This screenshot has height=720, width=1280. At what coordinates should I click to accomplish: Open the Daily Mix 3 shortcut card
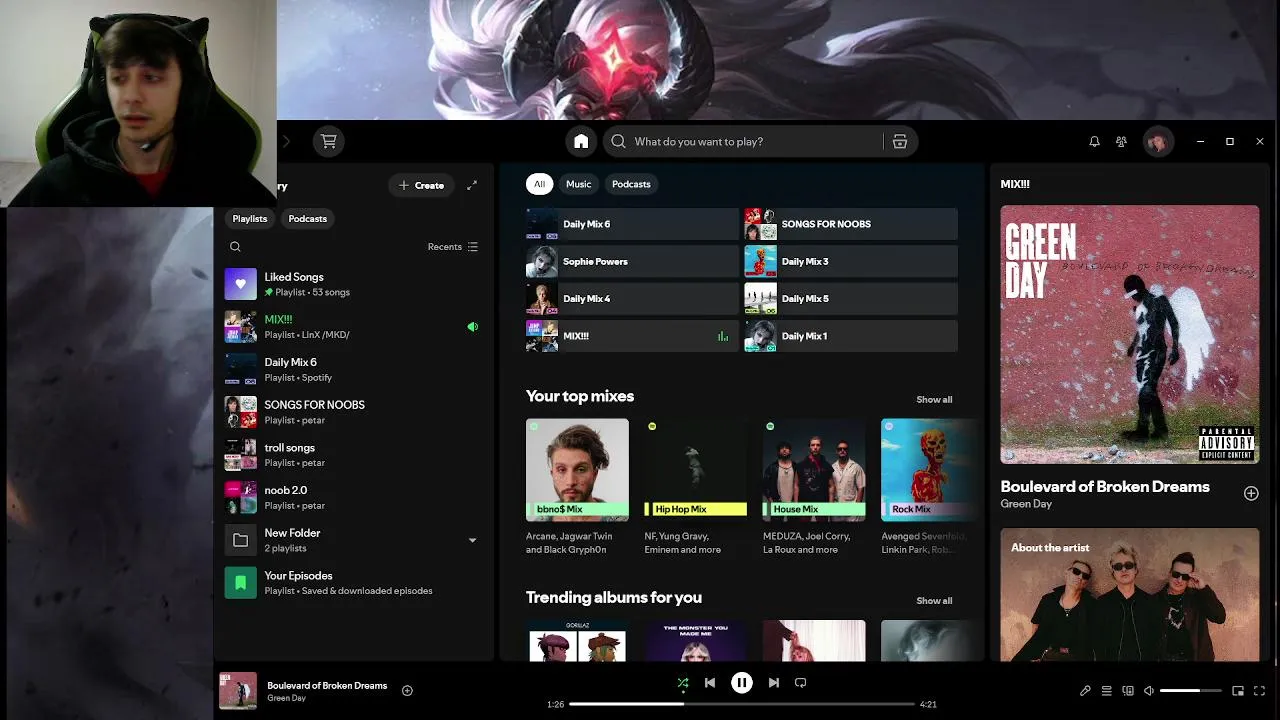[851, 262]
